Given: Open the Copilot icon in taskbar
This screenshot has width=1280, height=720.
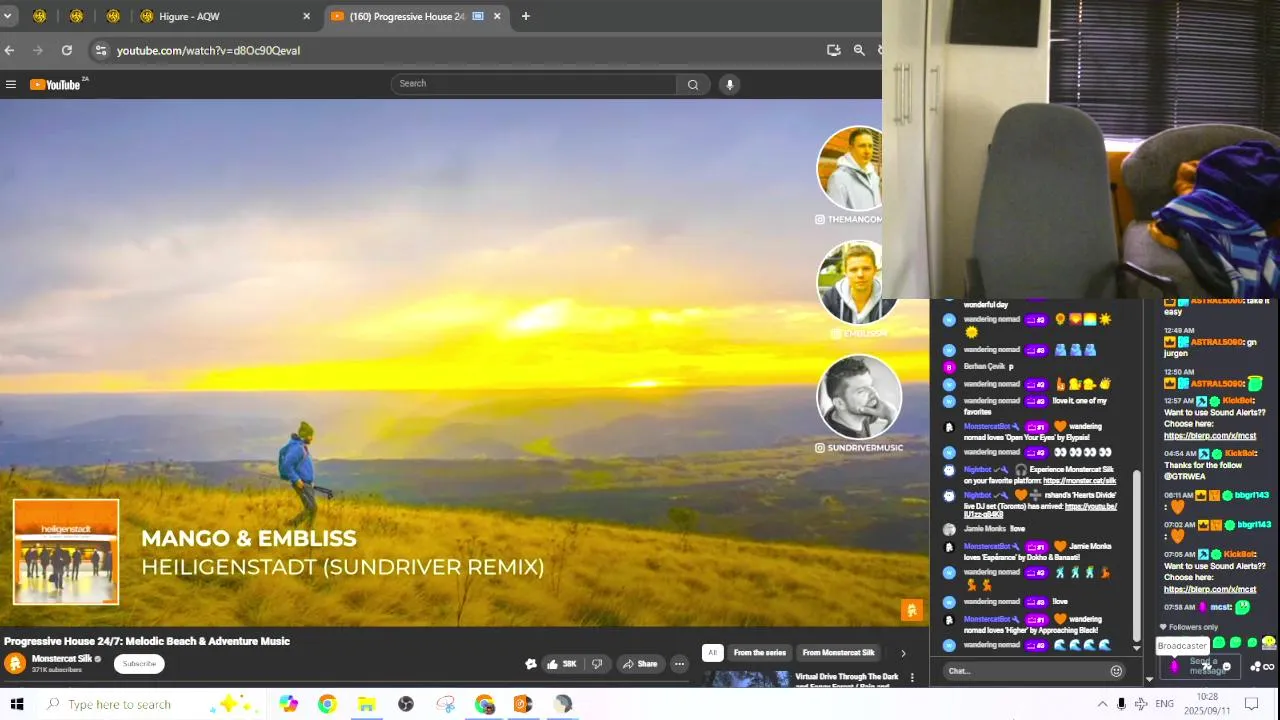Looking at the screenshot, I should tap(288, 704).
